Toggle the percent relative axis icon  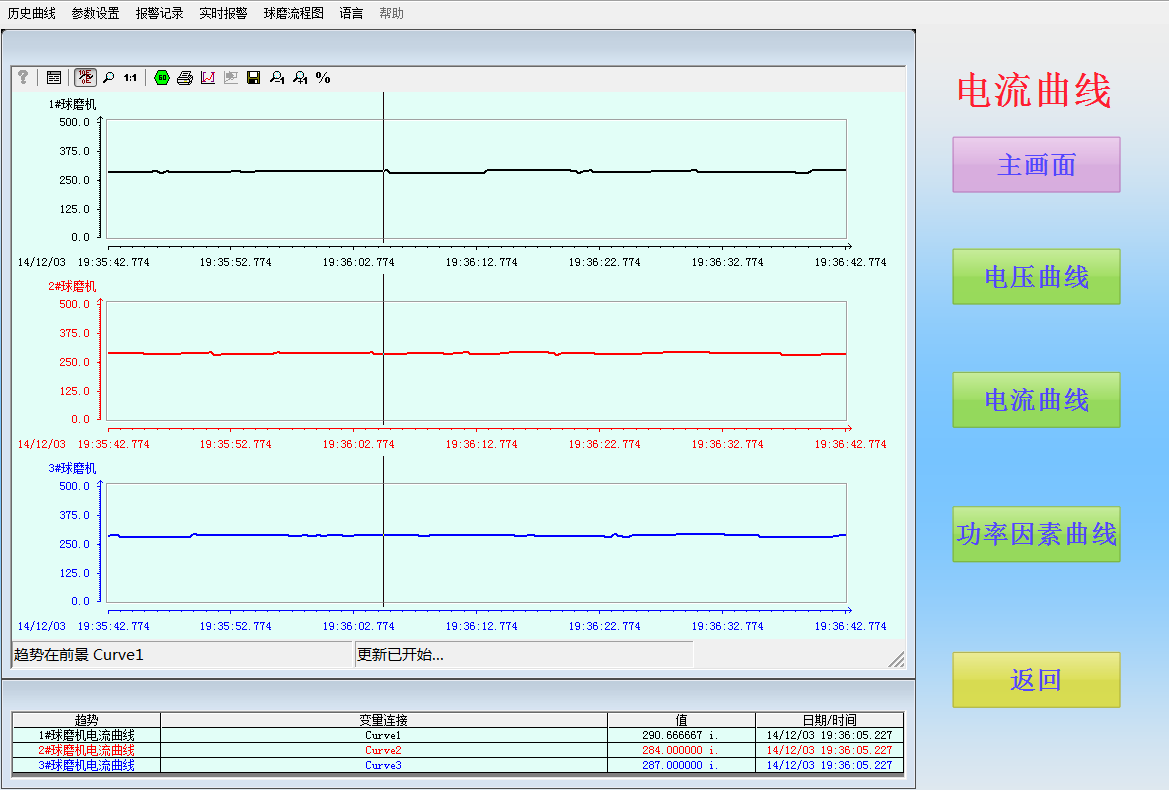(323, 78)
